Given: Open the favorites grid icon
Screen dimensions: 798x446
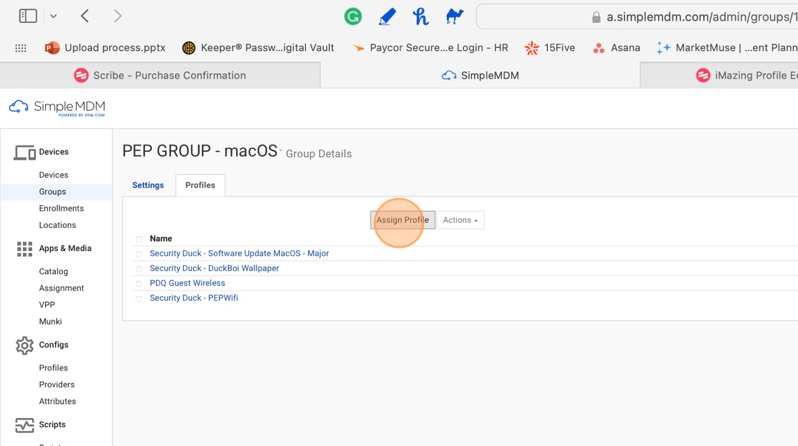Looking at the screenshot, I should (21, 48).
